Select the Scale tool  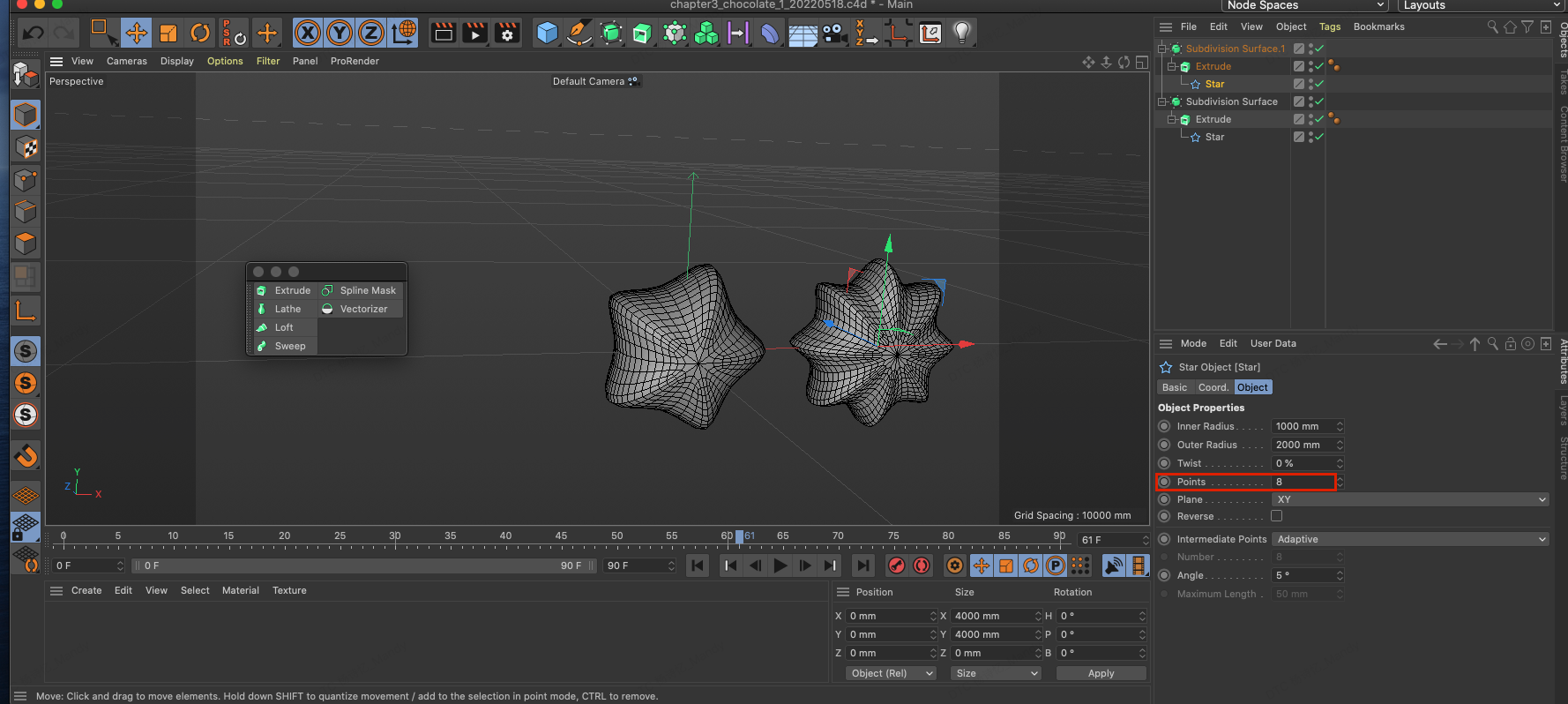point(168,34)
